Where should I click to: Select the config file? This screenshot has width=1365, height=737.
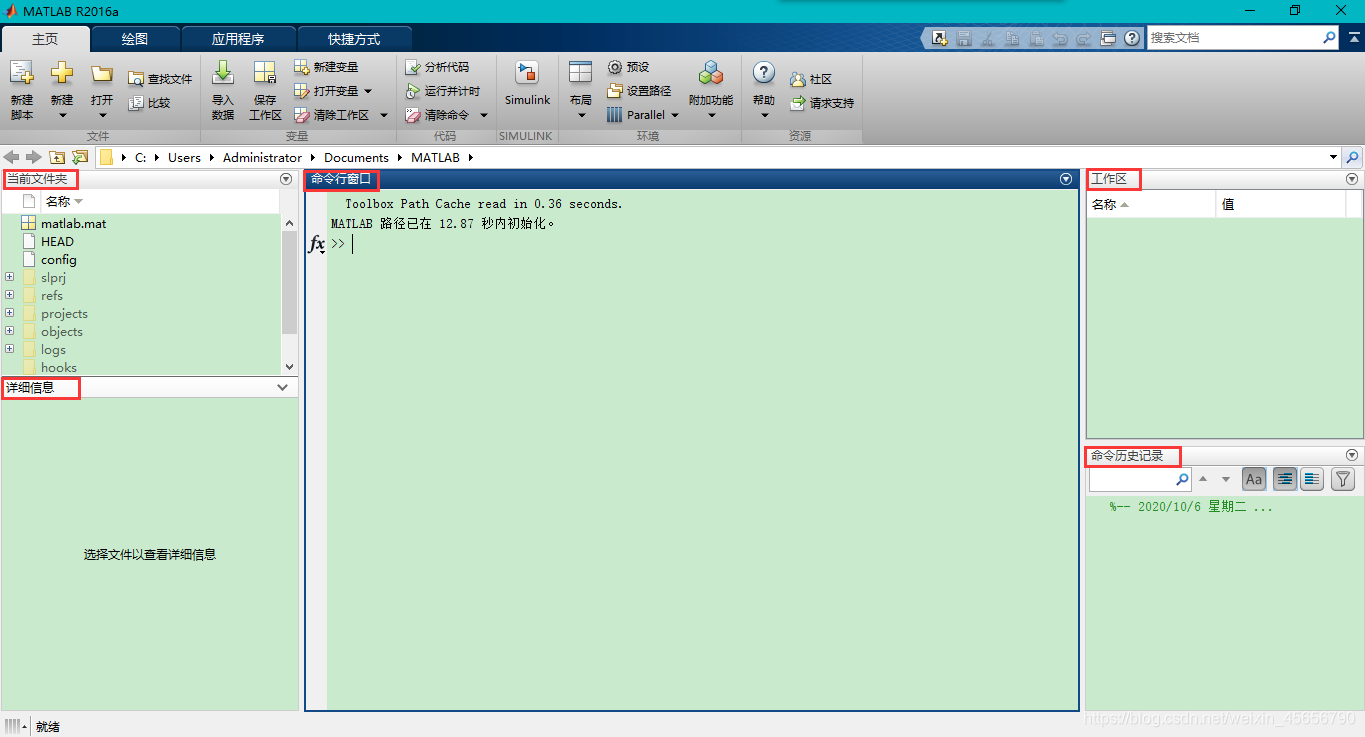[59, 259]
